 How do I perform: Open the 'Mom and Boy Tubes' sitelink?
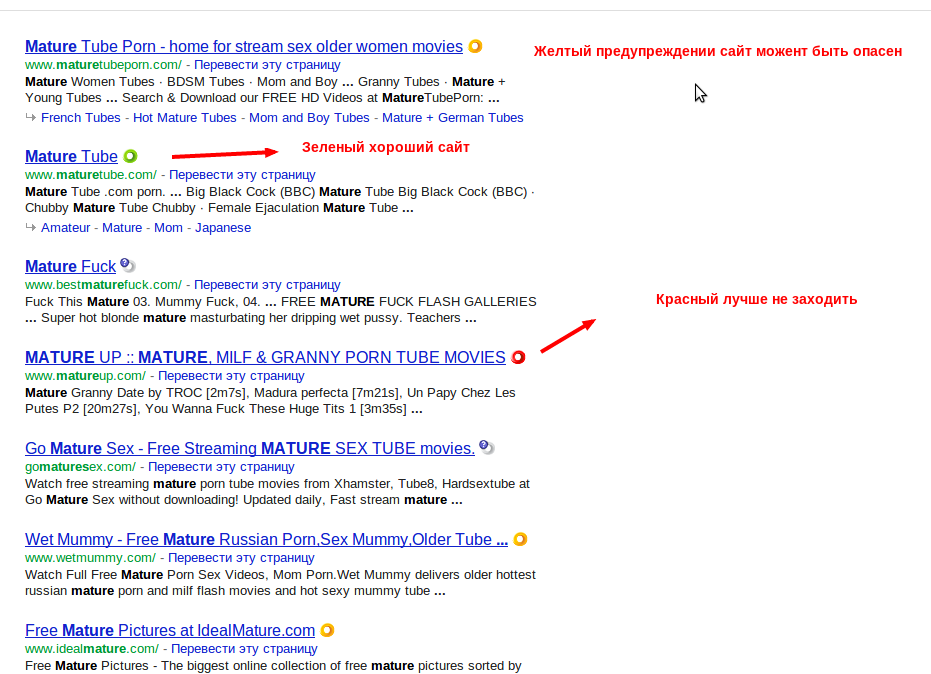coord(309,118)
